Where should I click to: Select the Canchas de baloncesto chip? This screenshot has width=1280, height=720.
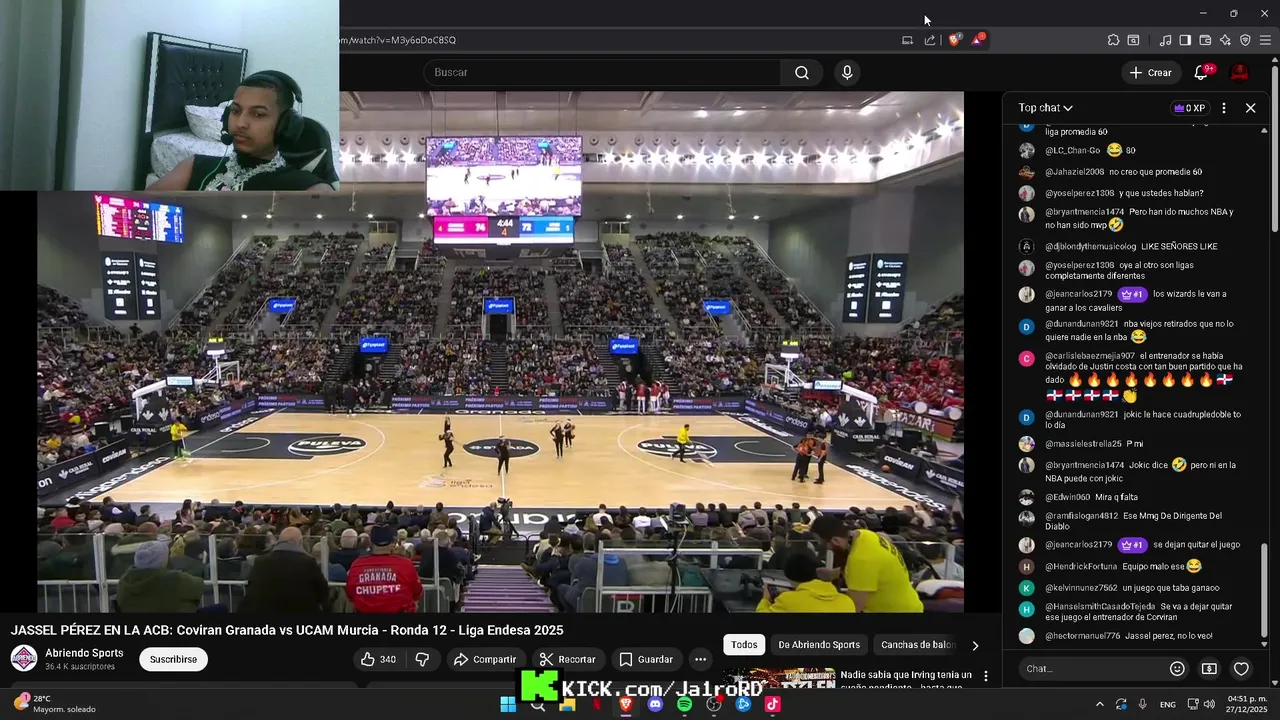(x=917, y=645)
